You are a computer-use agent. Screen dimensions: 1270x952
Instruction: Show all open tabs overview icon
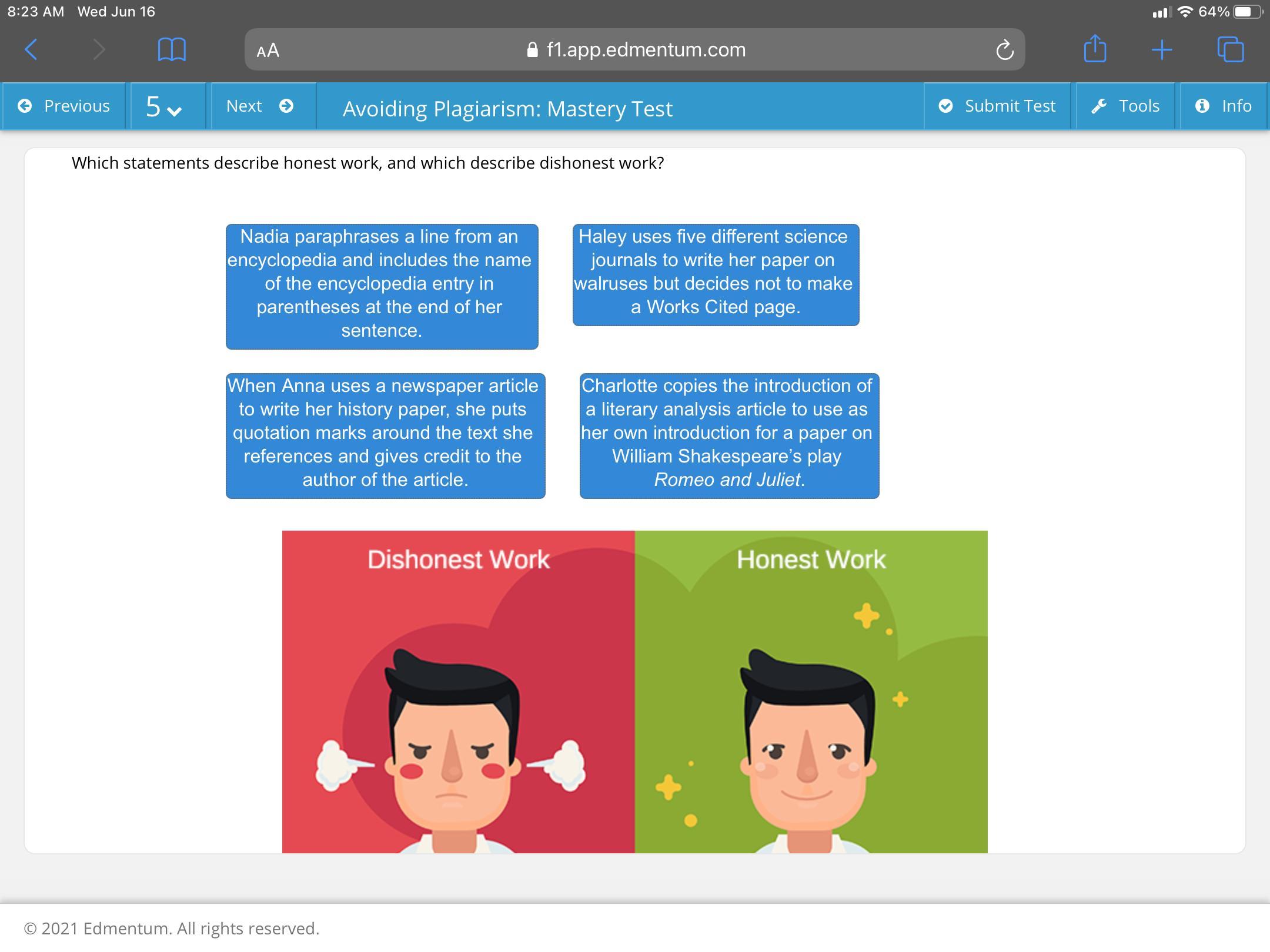coord(1230,49)
